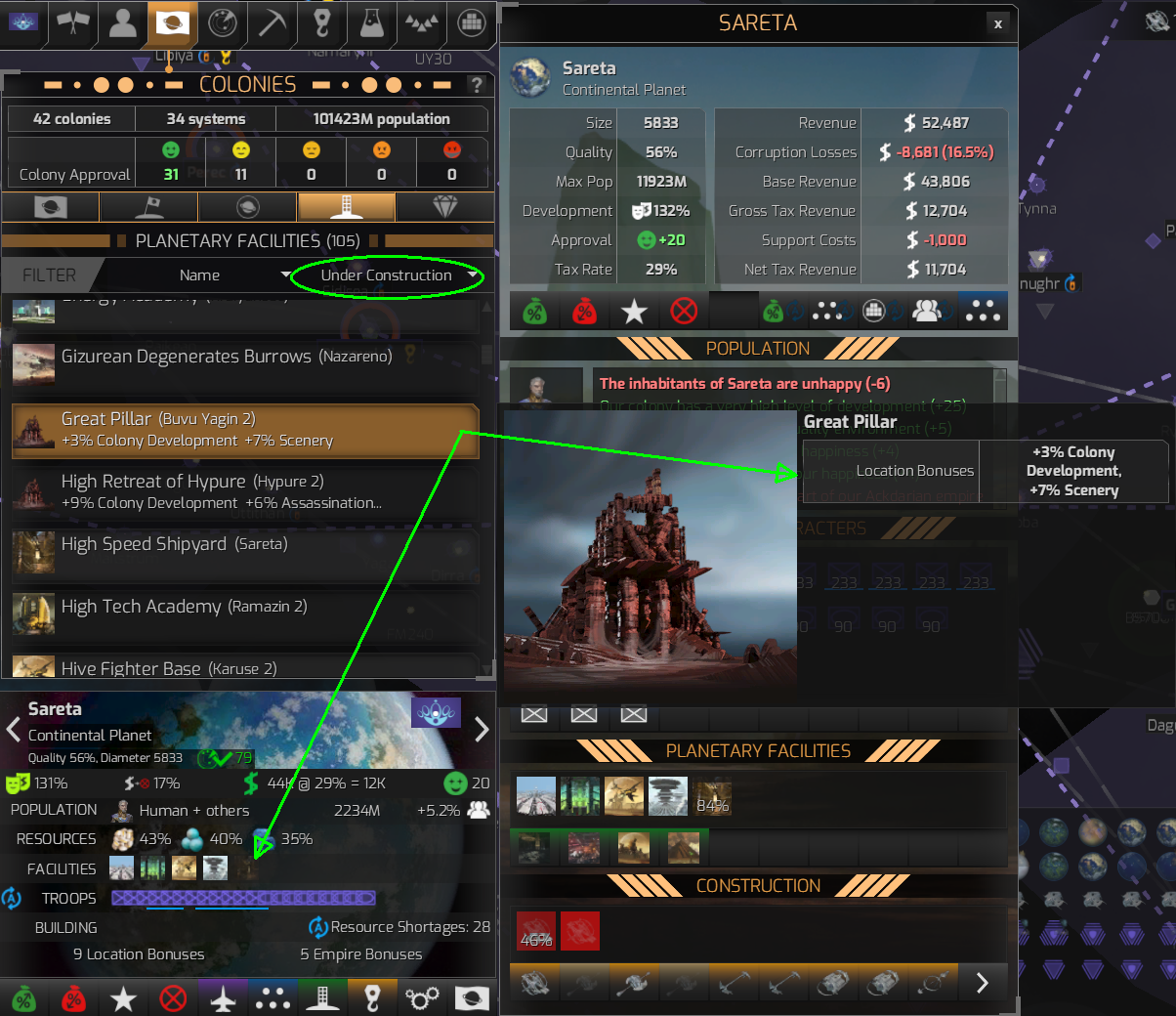The image size is (1176, 1016).
Task: Click the facility building icon in bottom toolbar
Action: [322, 998]
